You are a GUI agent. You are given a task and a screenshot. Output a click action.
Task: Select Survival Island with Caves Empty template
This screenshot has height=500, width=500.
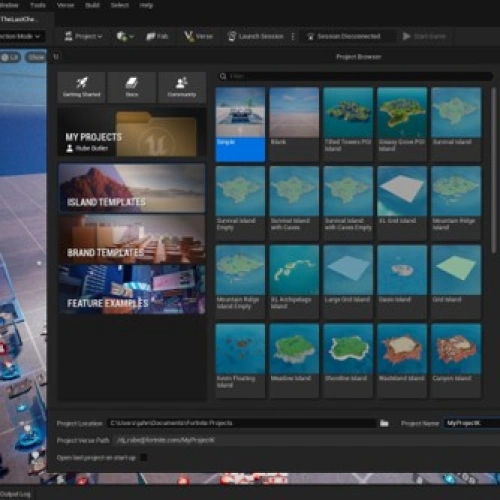[348, 203]
